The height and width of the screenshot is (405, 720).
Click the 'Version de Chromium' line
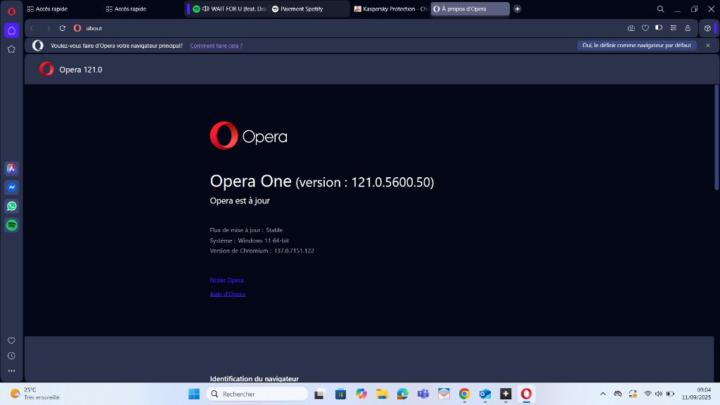pos(262,251)
